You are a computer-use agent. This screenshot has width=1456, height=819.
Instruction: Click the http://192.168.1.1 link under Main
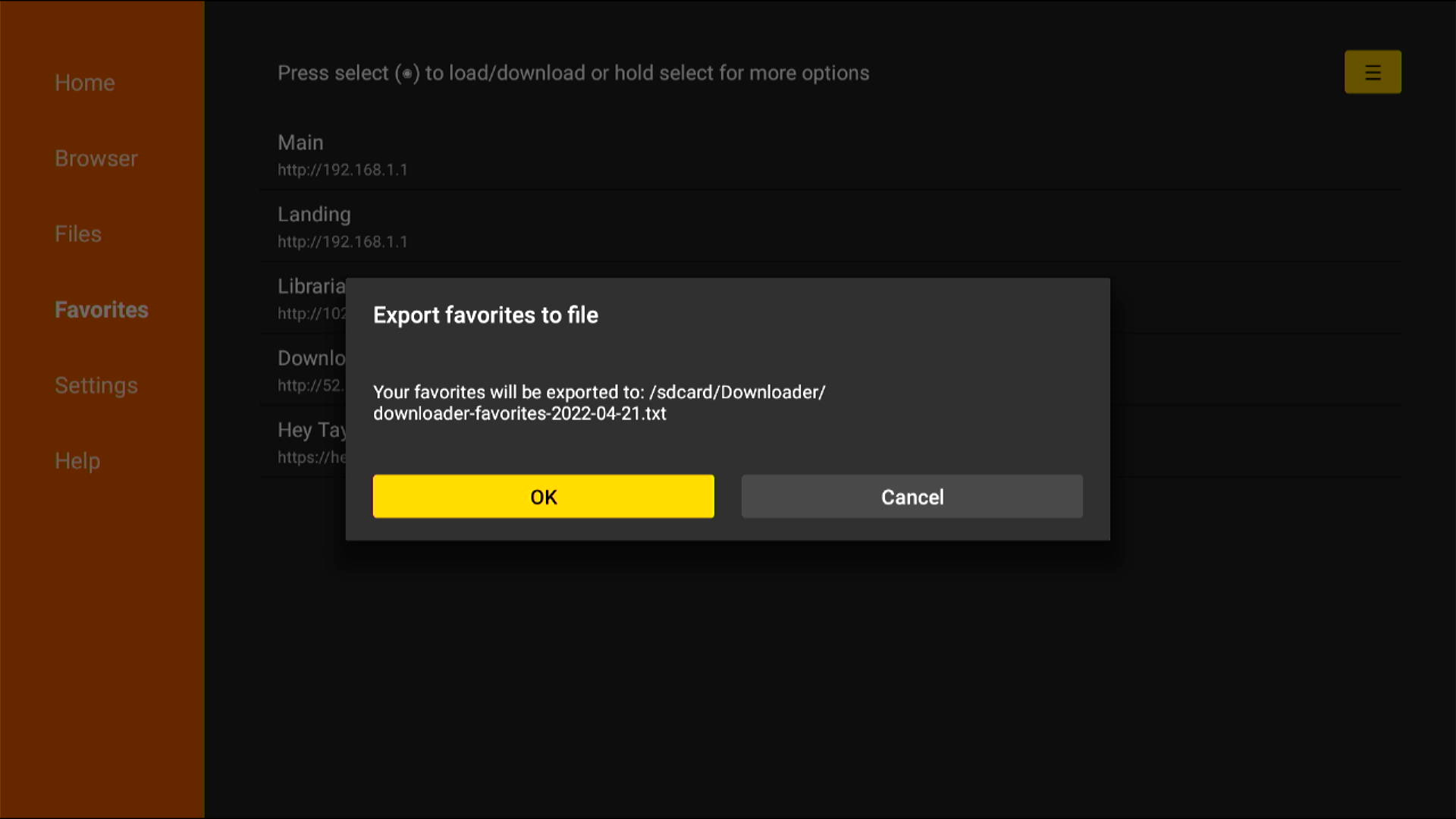tap(343, 170)
